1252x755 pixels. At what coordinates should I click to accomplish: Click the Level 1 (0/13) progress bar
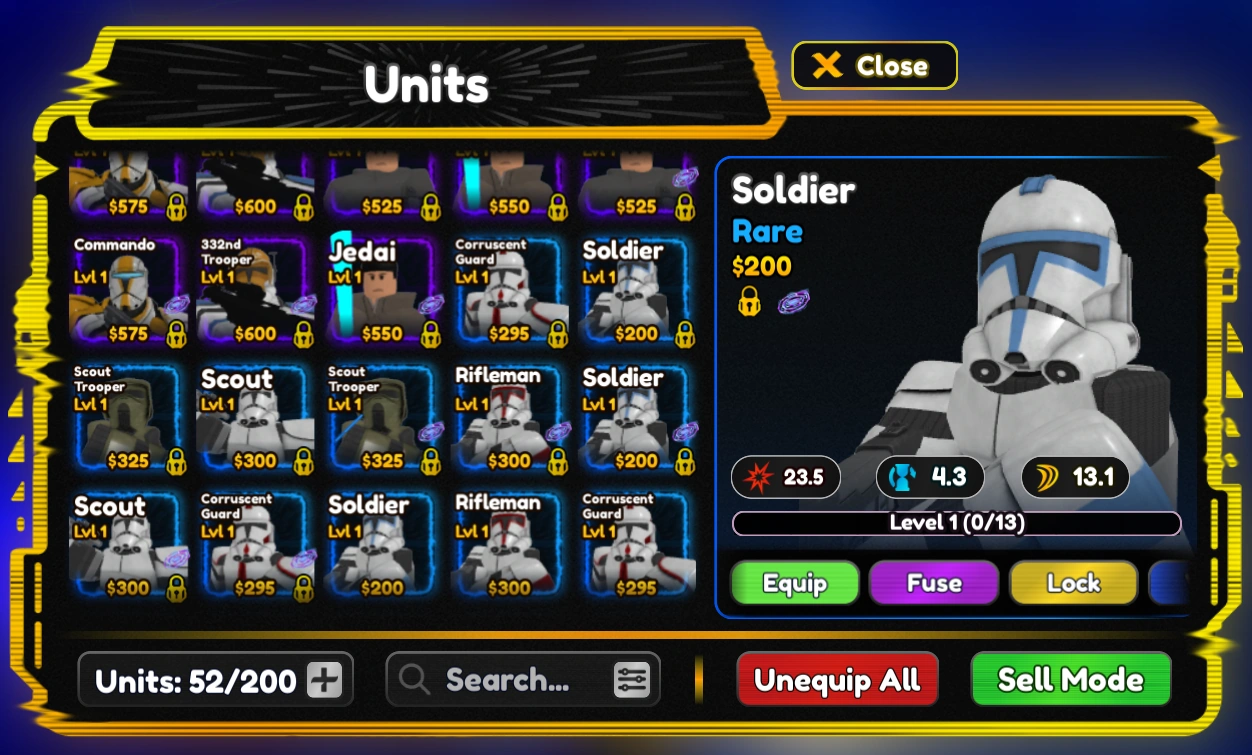coord(956,523)
